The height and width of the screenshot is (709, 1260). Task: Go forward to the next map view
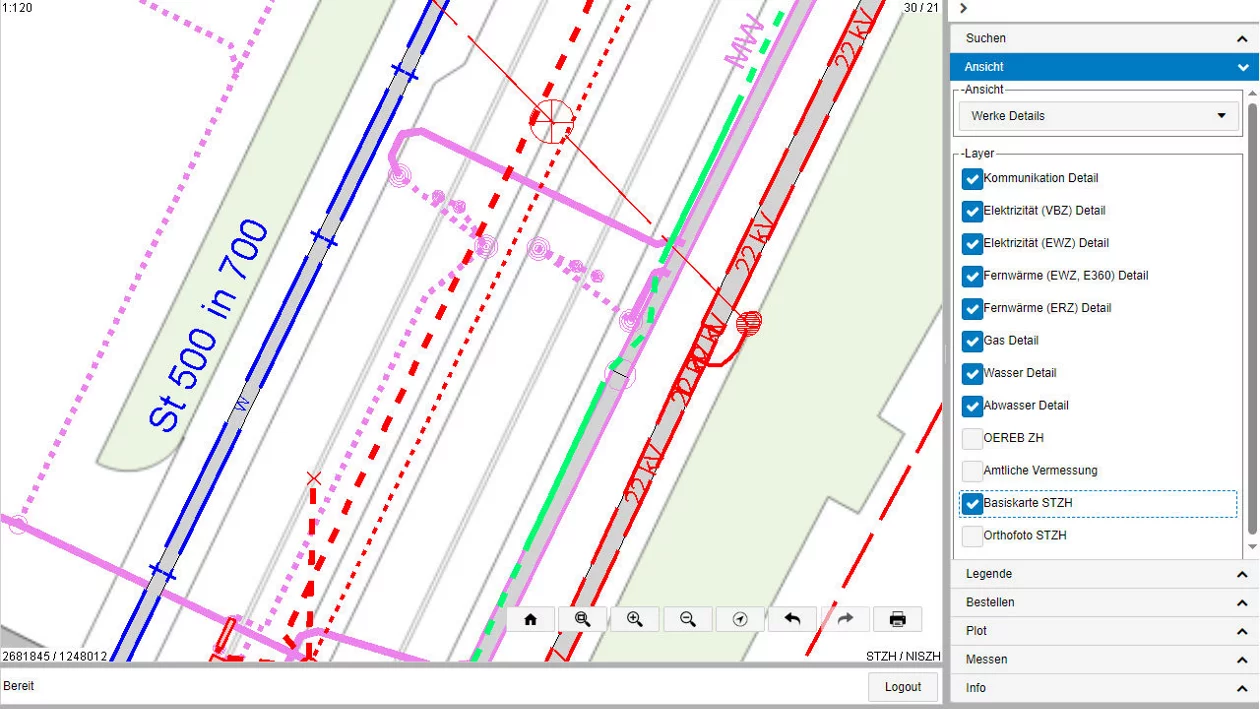point(845,619)
